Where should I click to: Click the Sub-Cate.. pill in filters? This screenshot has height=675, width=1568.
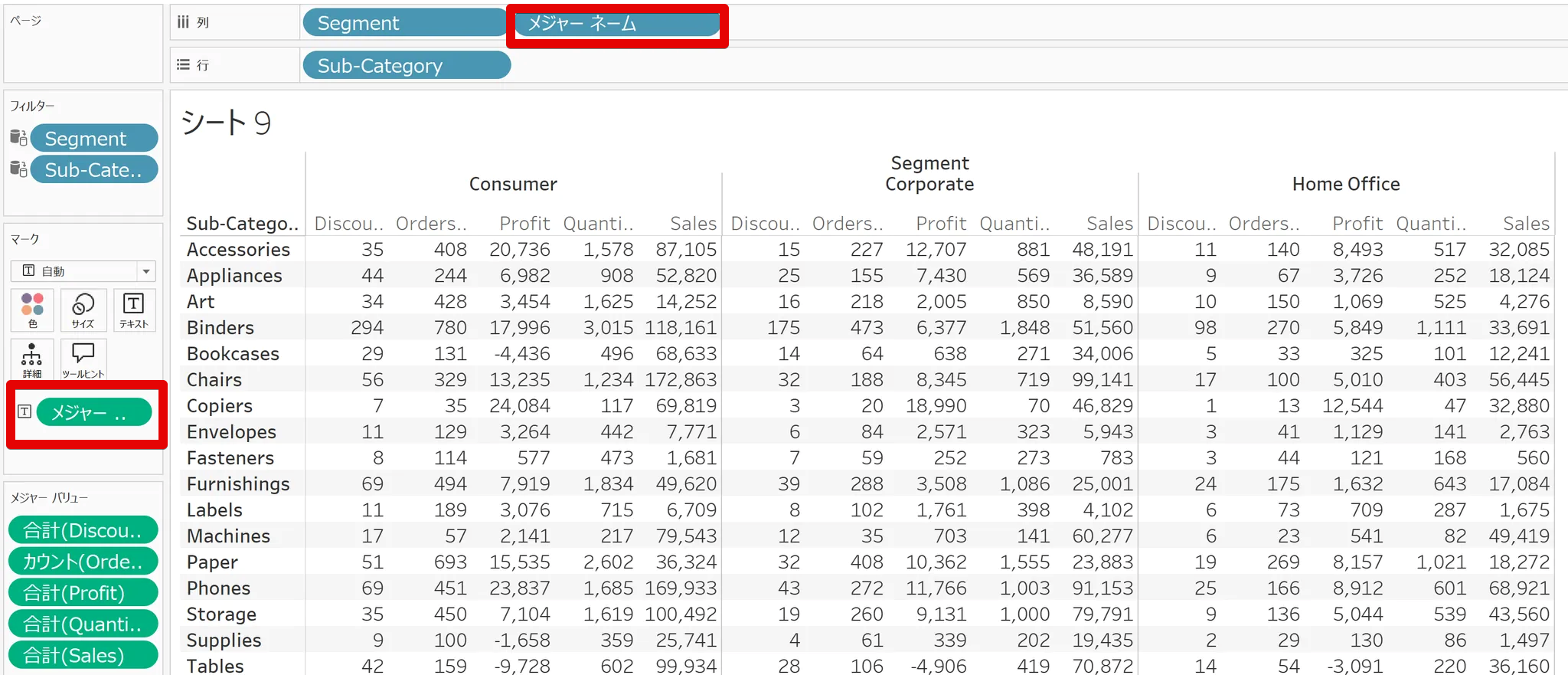94,169
